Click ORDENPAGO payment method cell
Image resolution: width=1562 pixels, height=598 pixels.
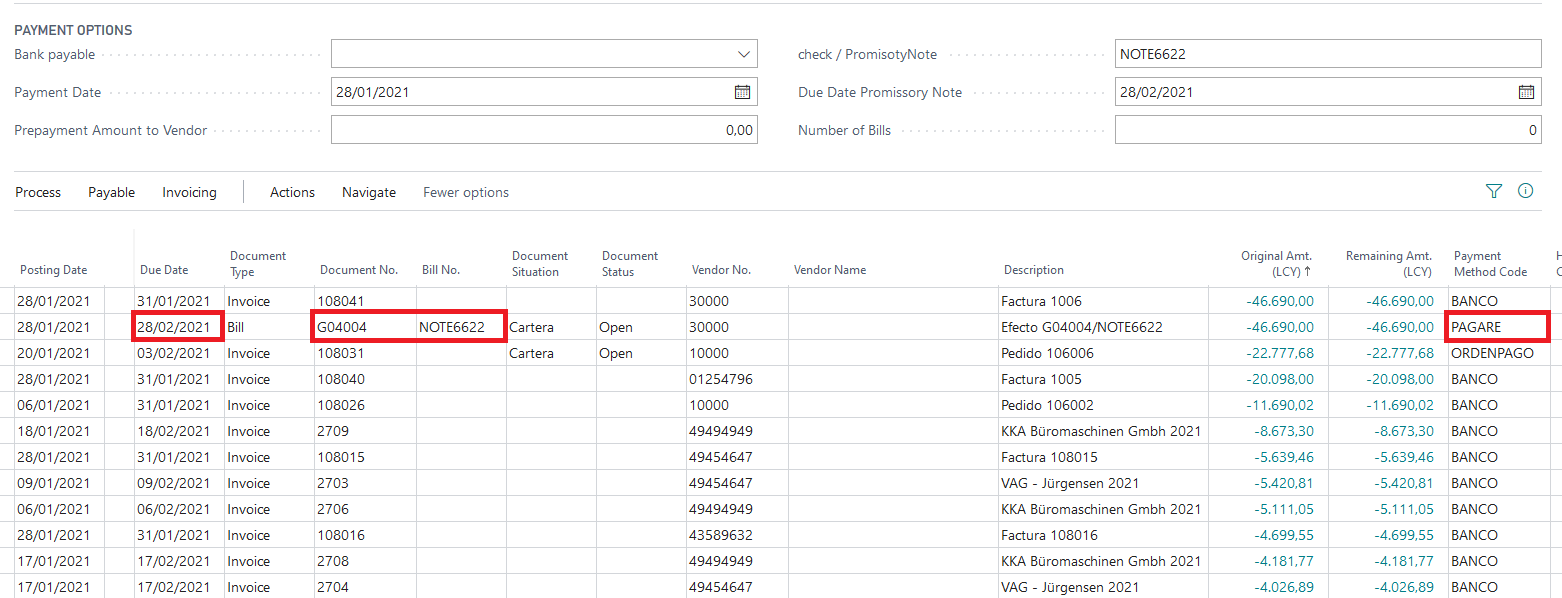coord(1492,353)
